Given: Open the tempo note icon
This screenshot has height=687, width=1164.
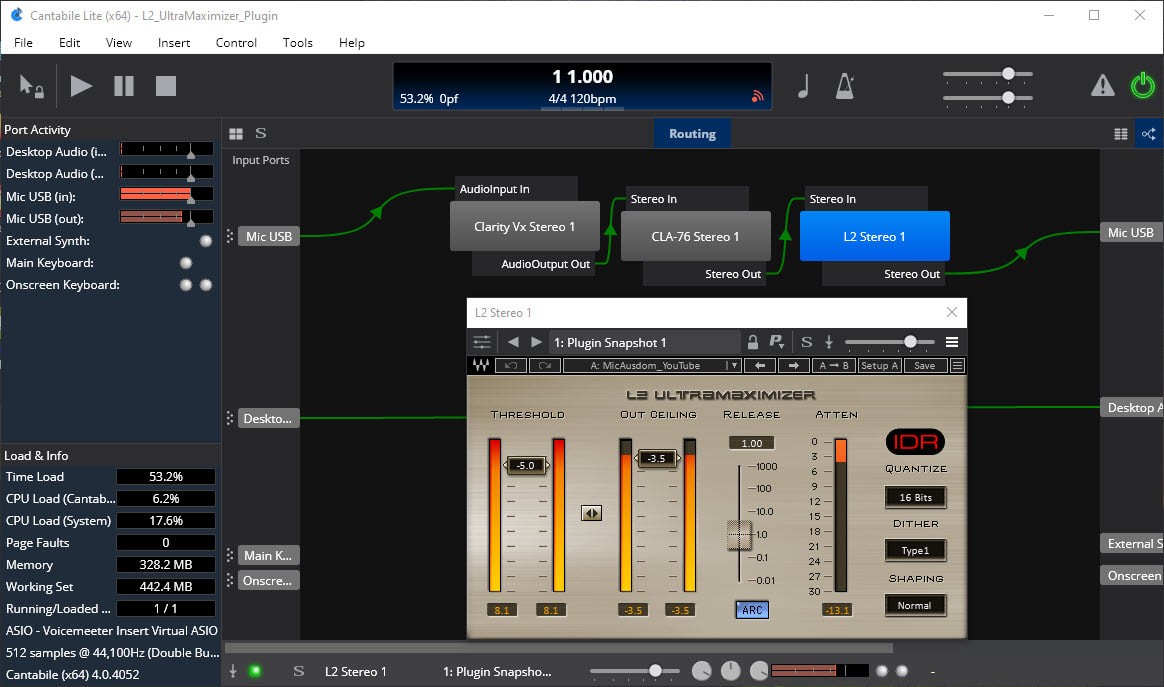Looking at the screenshot, I should (x=803, y=86).
